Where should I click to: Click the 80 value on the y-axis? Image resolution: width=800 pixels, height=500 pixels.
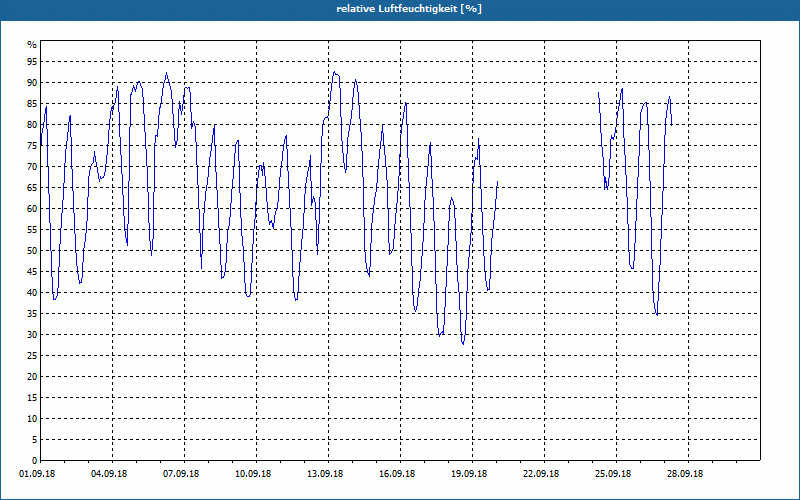click(x=32, y=124)
